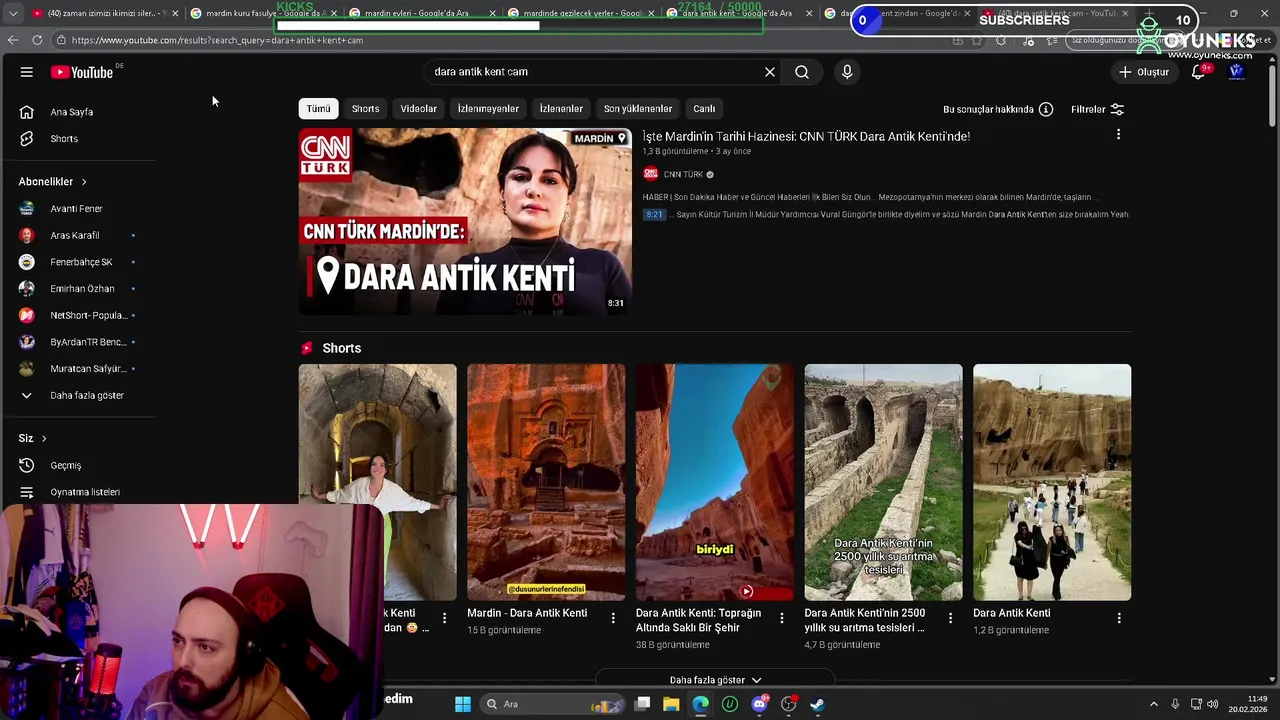Open İşte Mardin'in Tarihi Hazinesi video title

point(806,136)
